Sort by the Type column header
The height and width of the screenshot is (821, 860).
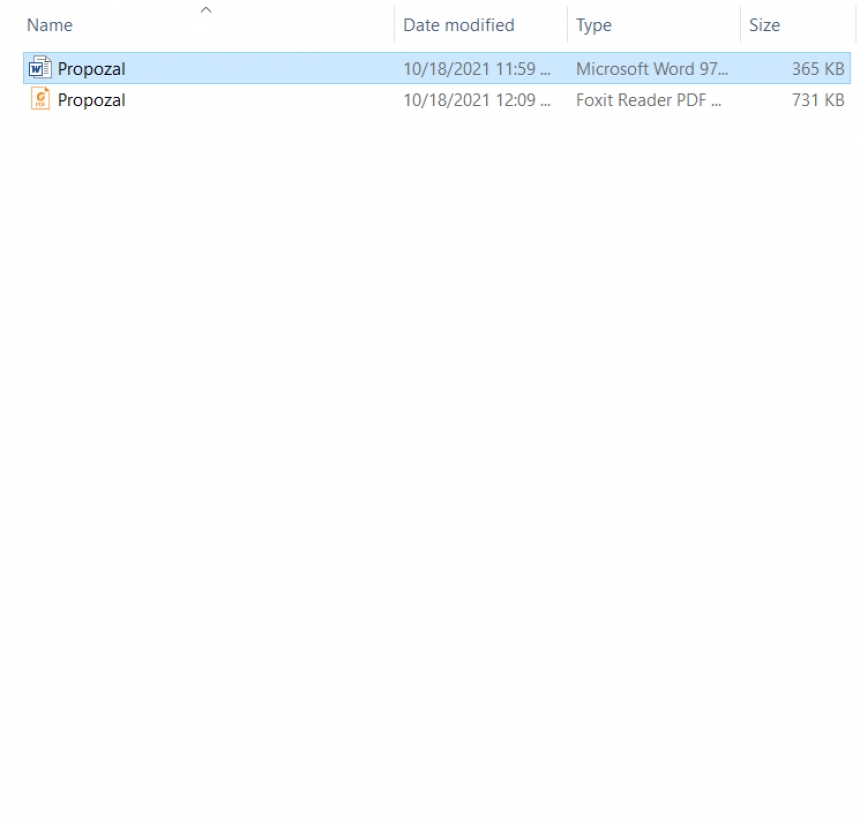pos(593,25)
